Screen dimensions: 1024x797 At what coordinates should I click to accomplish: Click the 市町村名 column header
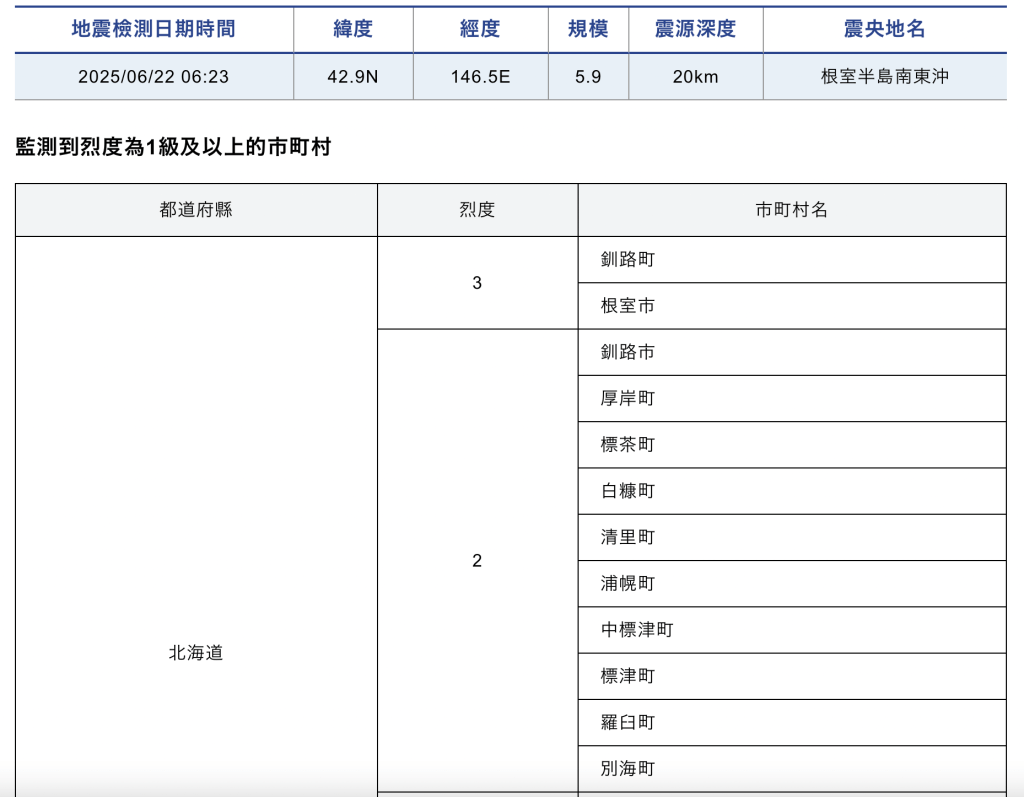(792, 210)
